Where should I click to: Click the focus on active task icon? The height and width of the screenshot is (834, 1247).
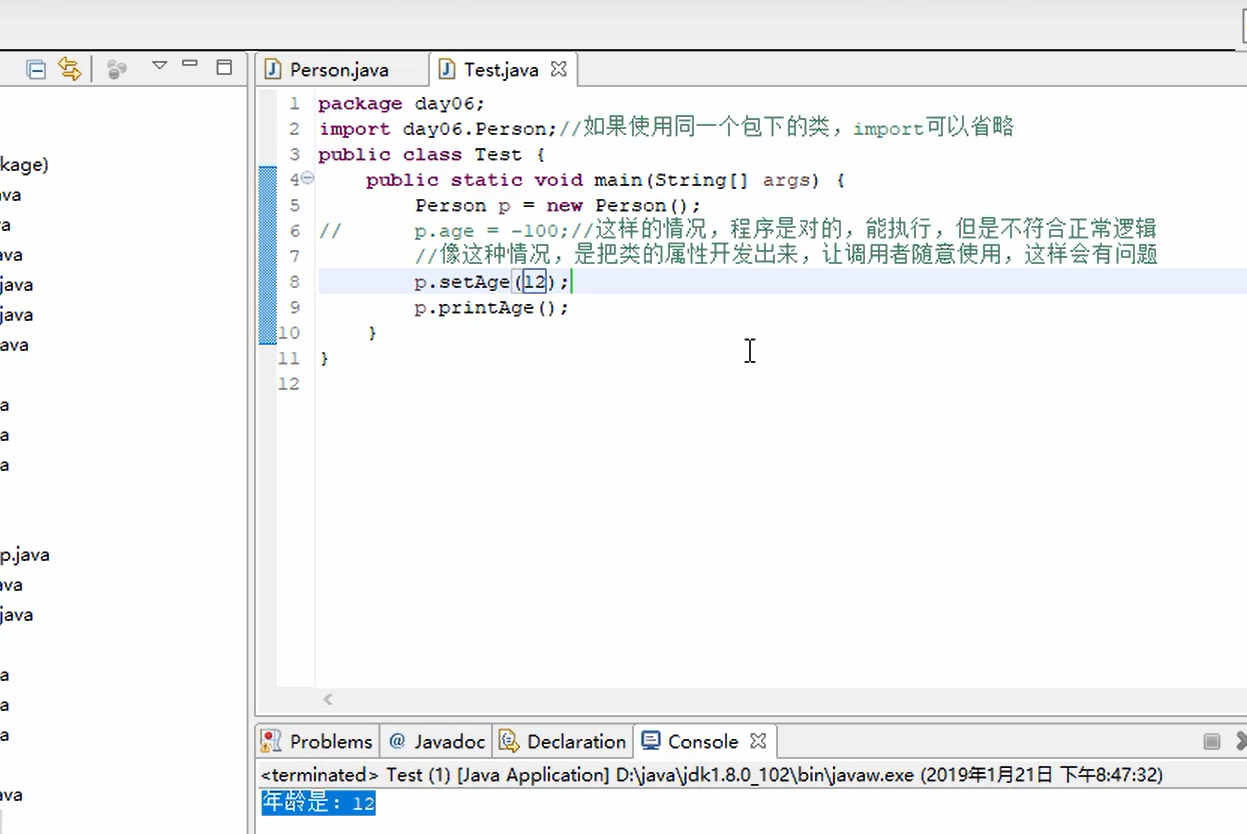click(117, 69)
